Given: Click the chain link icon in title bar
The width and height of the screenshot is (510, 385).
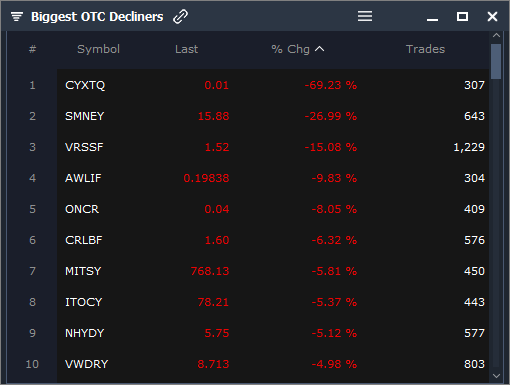Looking at the screenshot, I should (180, 16).
